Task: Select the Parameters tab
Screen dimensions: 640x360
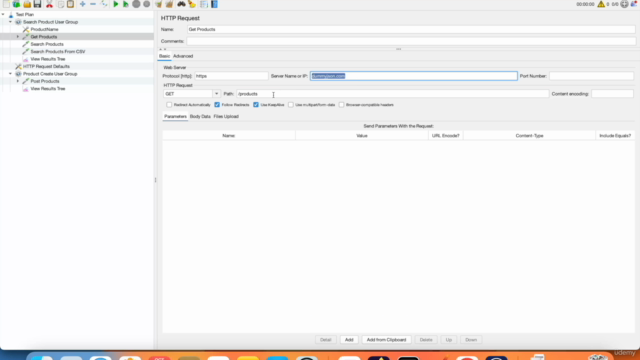Action: coord(175,116)
